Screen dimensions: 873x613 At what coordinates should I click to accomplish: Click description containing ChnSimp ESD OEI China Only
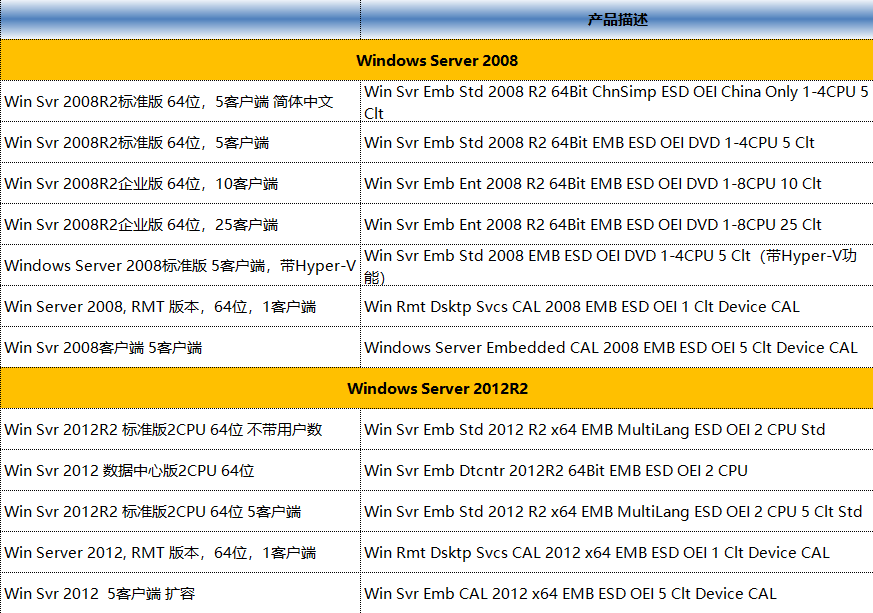pyautogui.click(x=617, y=101)
